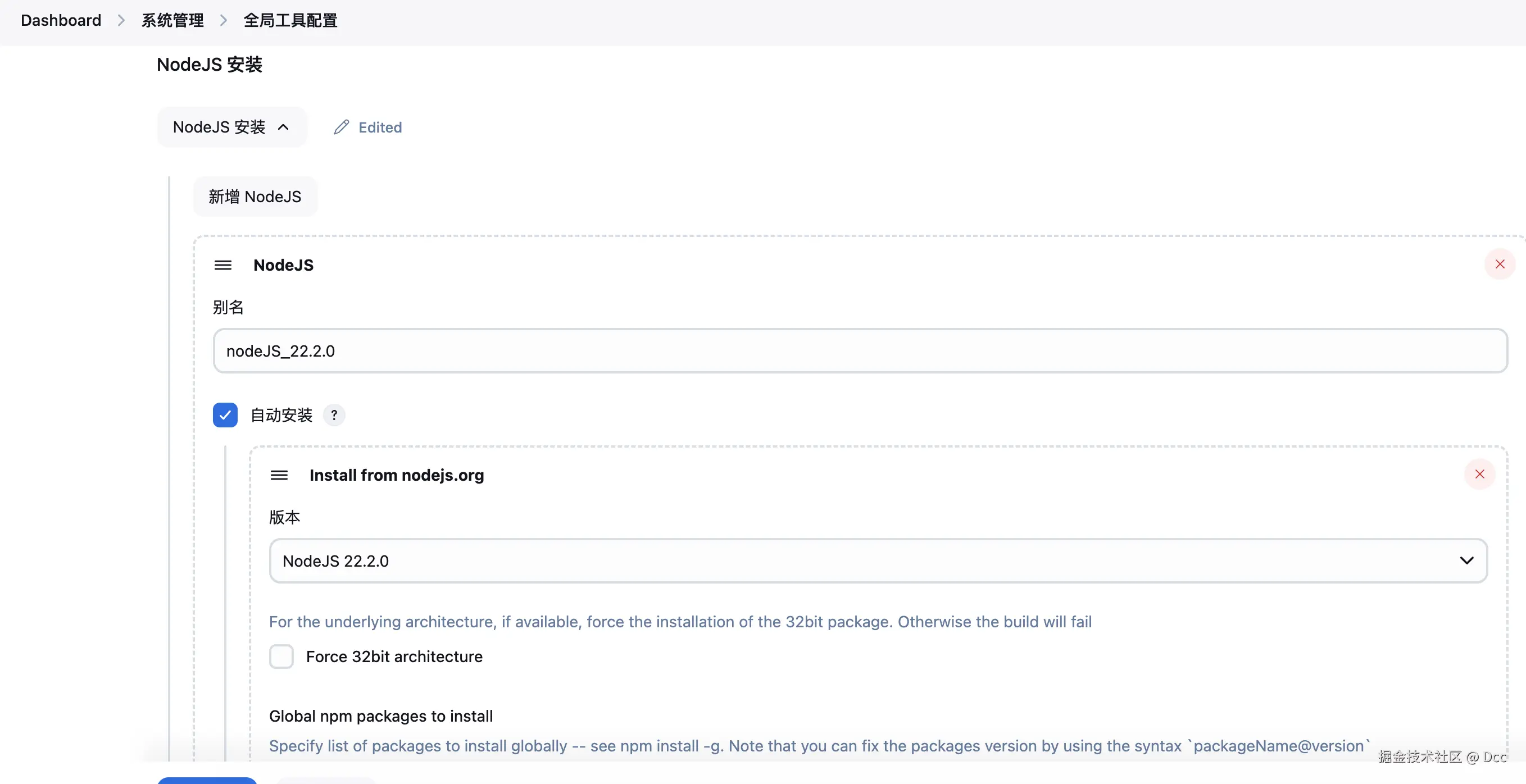Remove the NodeJS installation with red X
This screenshot has width=1526, height=784.
pyautogui.click(x=1500, y=264)
